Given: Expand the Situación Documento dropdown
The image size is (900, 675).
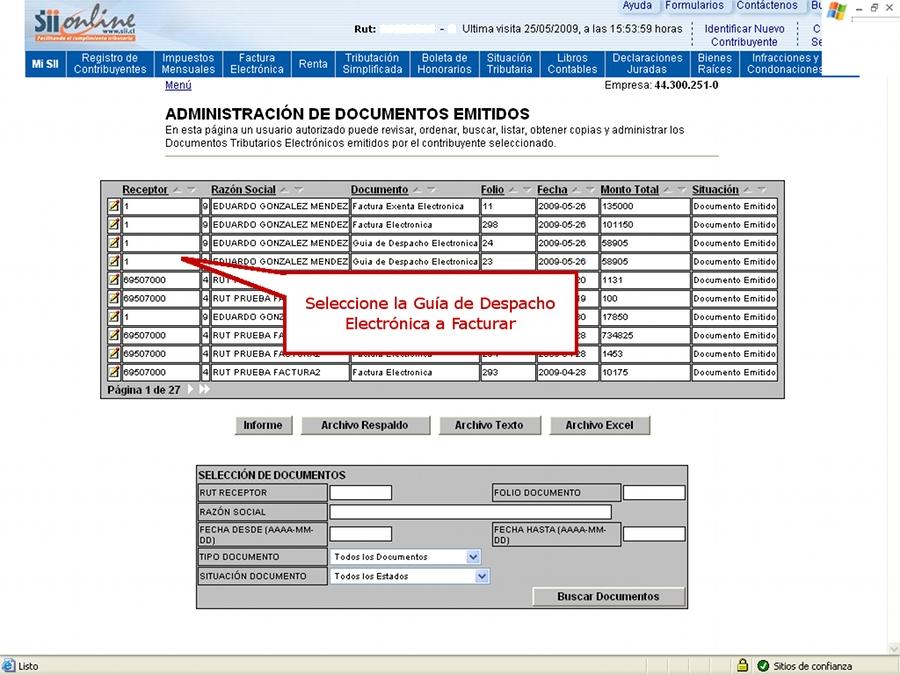Looking at the screenshot, I should click(x=482, y=576).
